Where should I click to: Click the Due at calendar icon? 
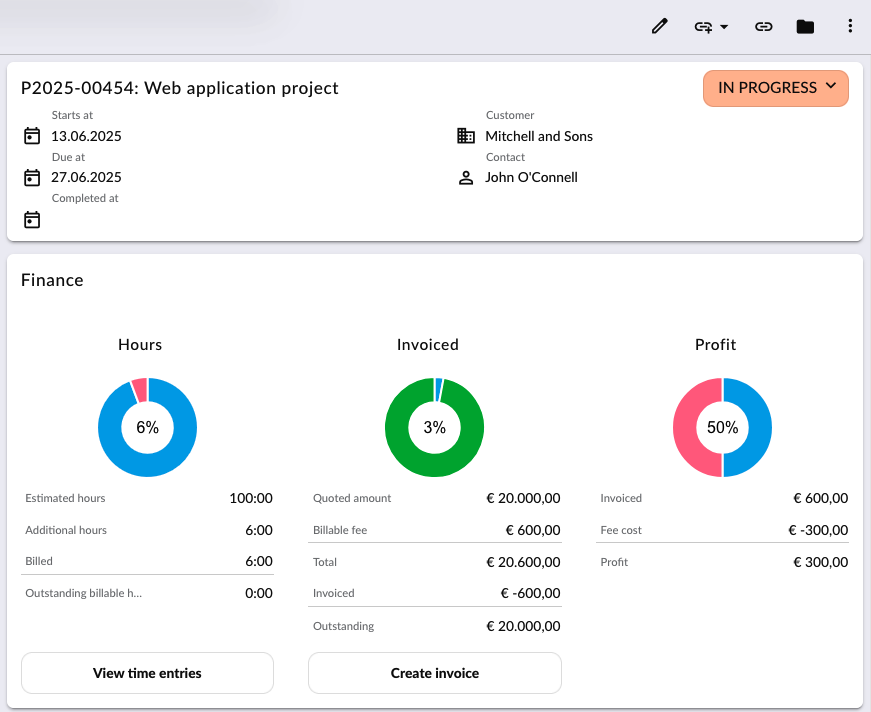32,178
